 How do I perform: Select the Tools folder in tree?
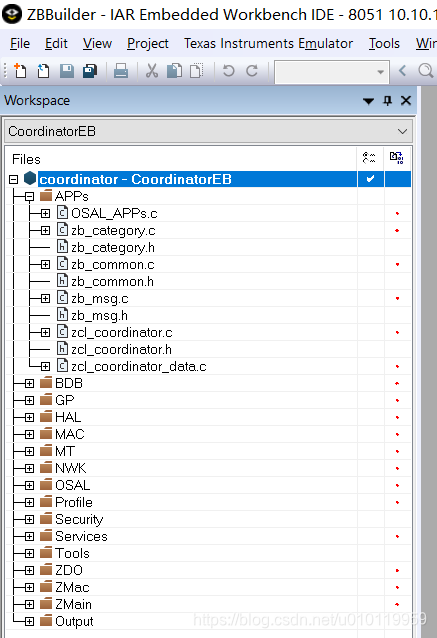(72, 553)
